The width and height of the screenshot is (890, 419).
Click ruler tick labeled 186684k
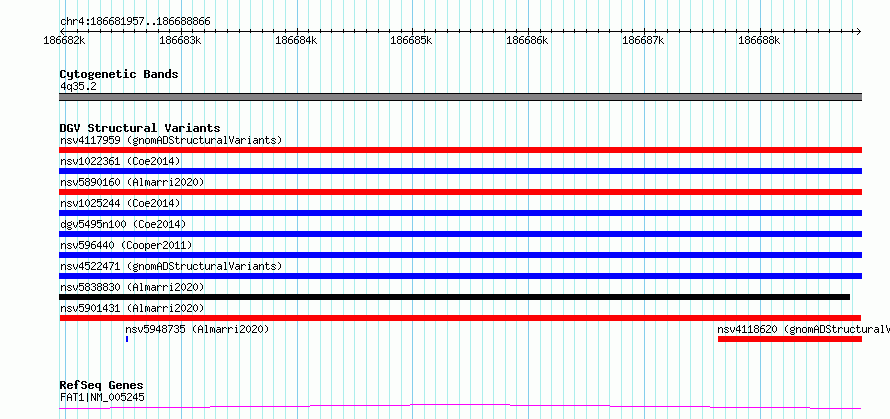point(296,40)
